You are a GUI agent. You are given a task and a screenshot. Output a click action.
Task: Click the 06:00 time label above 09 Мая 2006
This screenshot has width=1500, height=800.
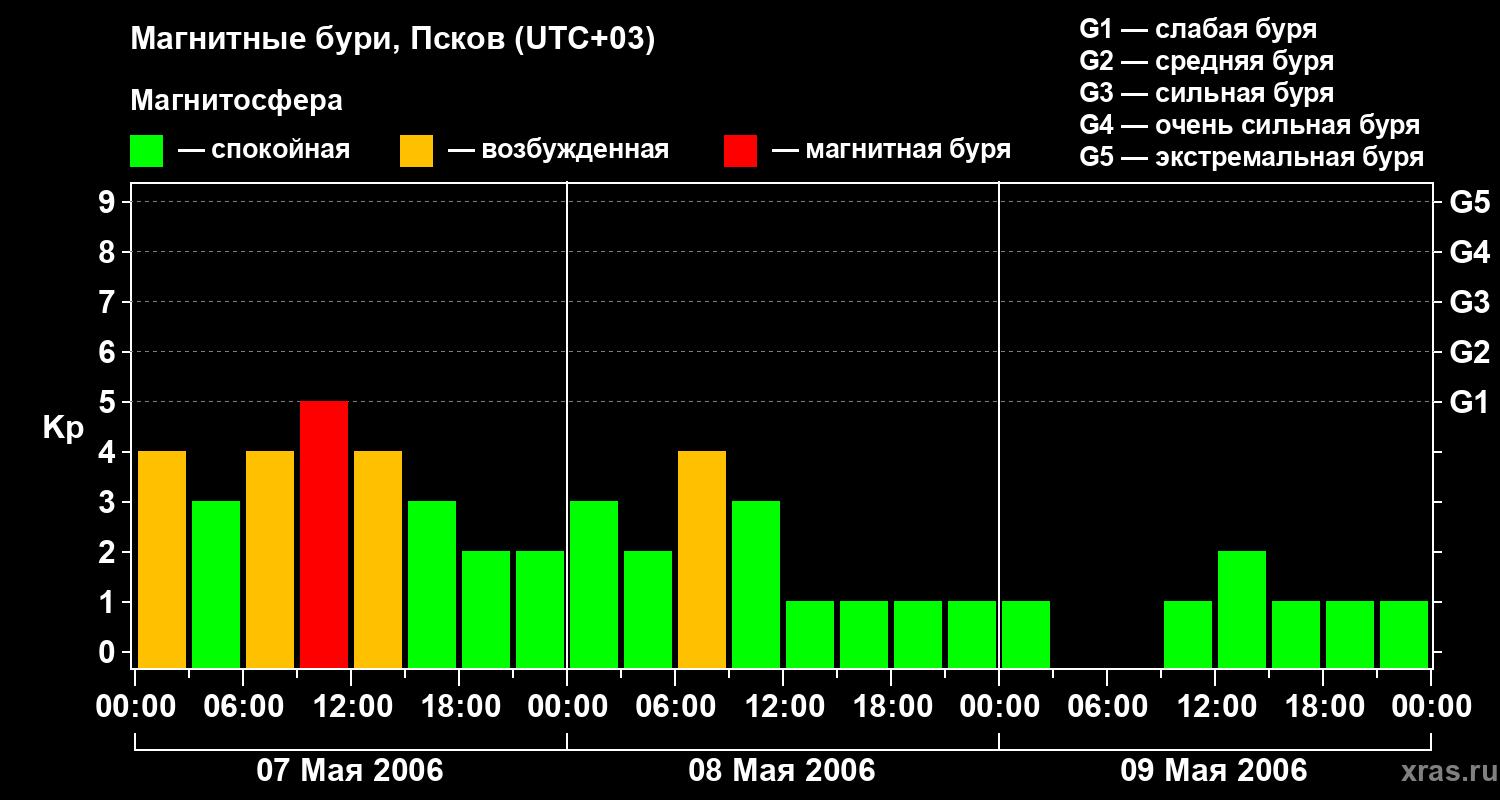point(1107,707)
